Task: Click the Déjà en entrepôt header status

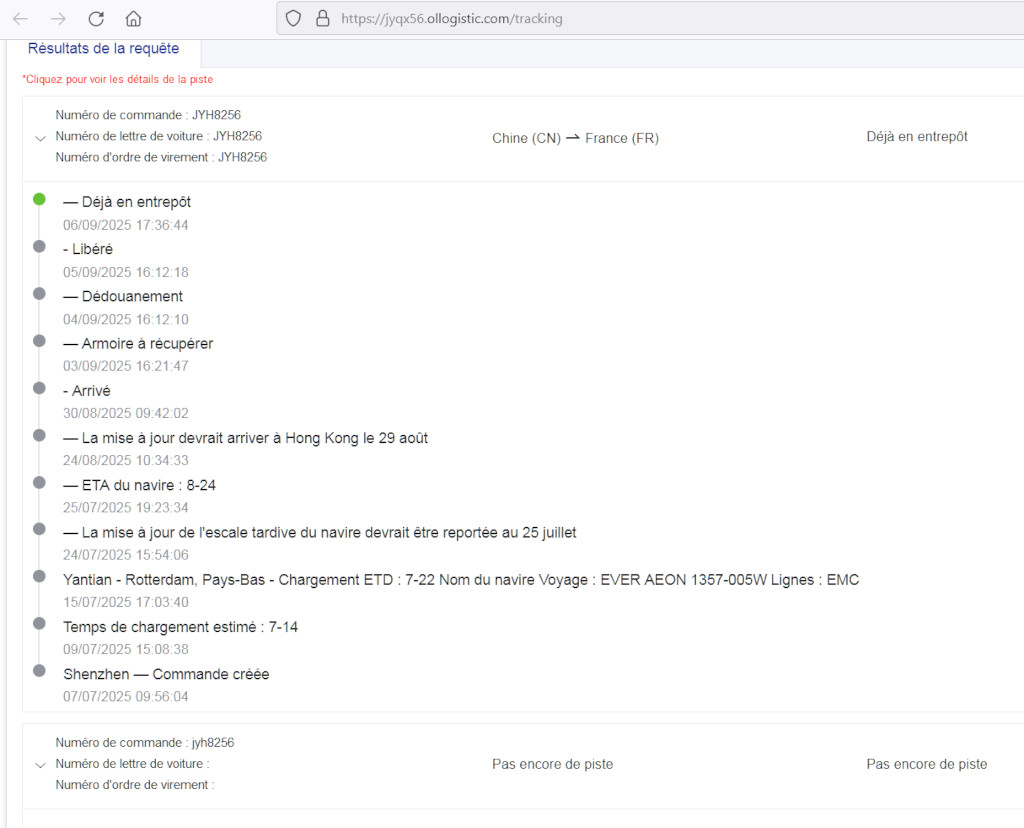Action: [916, 137]
